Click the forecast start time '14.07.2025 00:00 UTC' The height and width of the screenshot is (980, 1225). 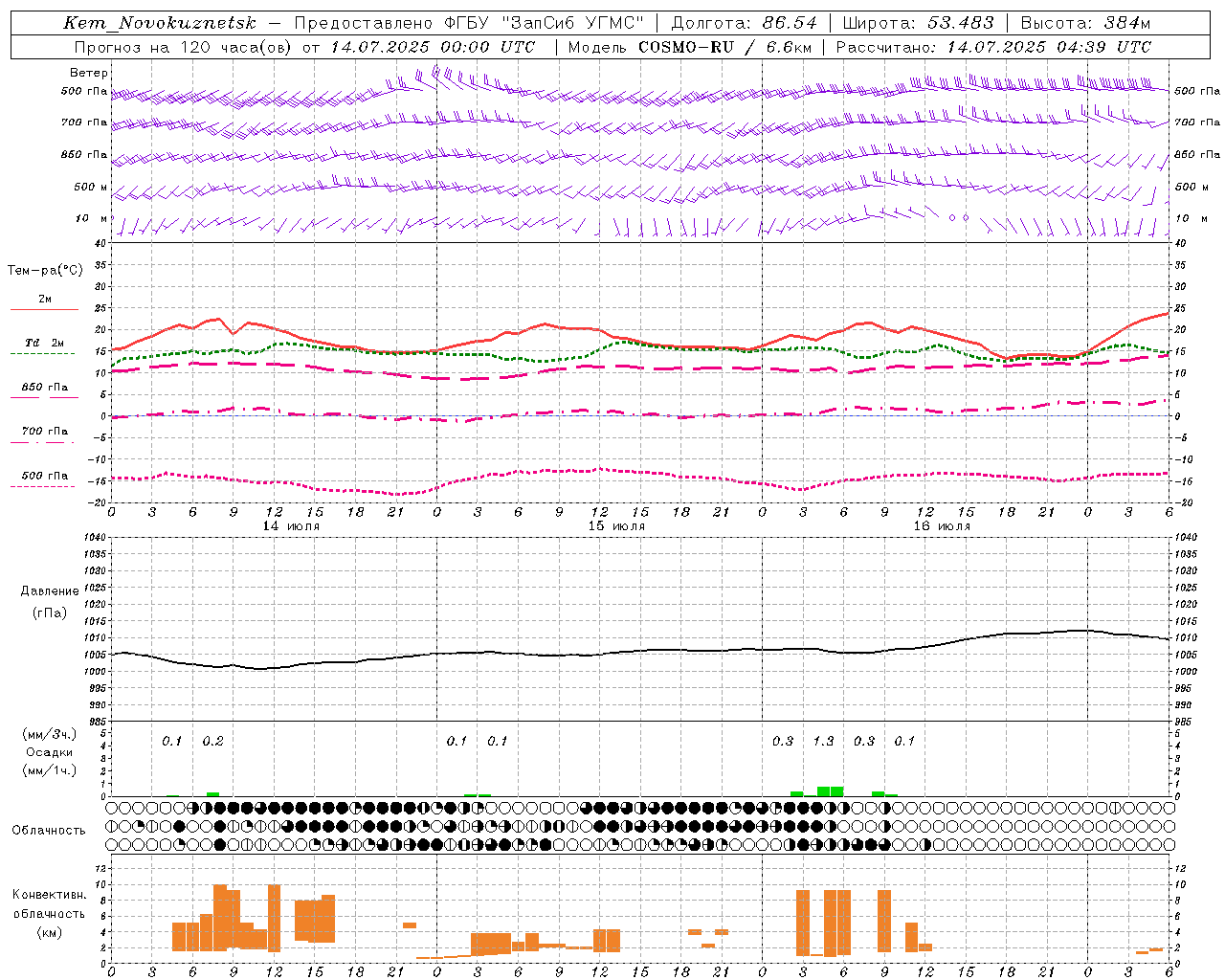tap(433, 47)
